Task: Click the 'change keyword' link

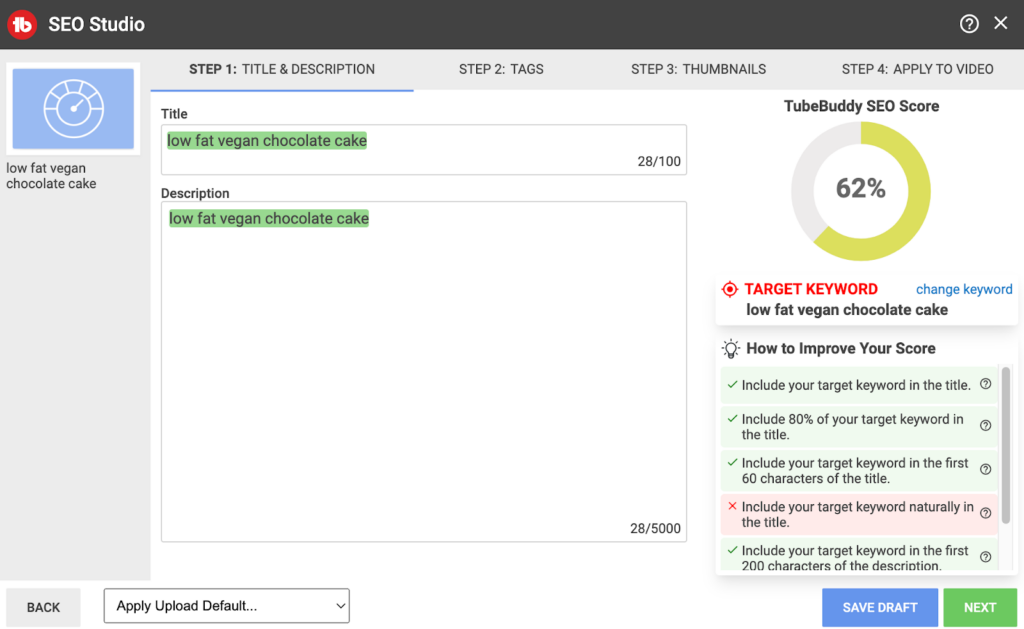Action: tap(963, 289)
